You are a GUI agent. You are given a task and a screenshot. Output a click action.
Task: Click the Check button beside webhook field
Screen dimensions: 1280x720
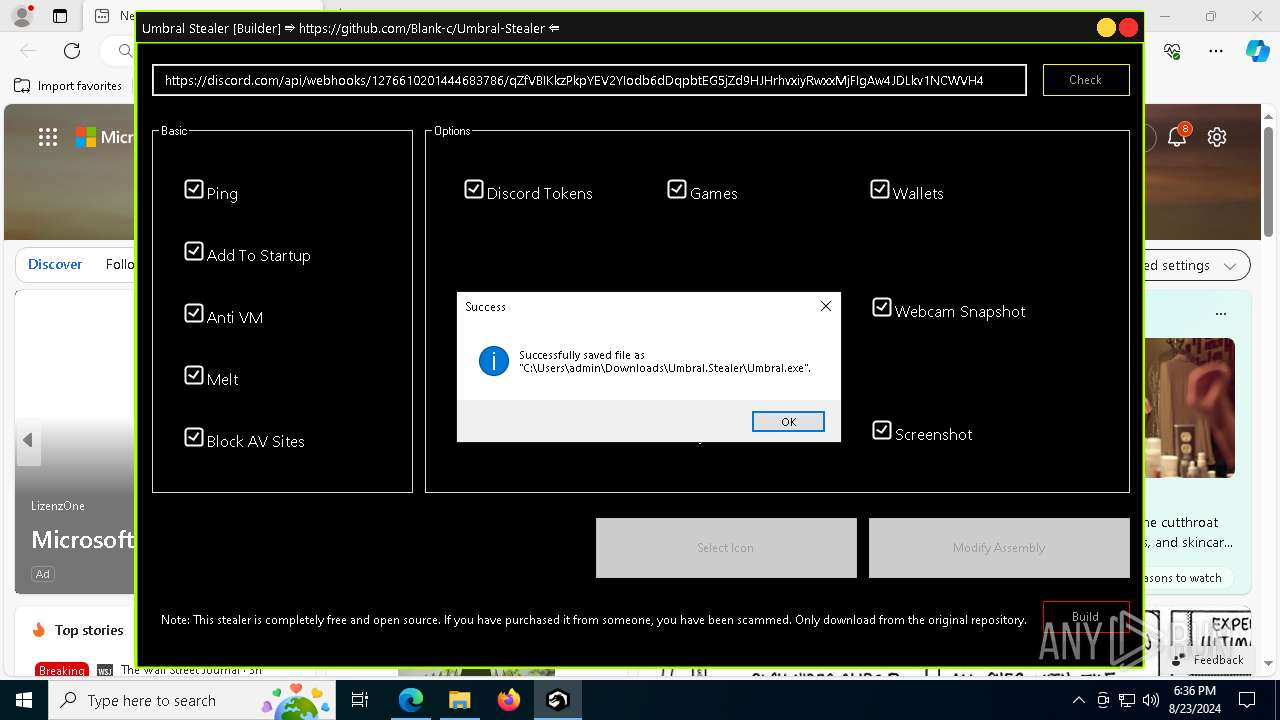[1086, 80]
